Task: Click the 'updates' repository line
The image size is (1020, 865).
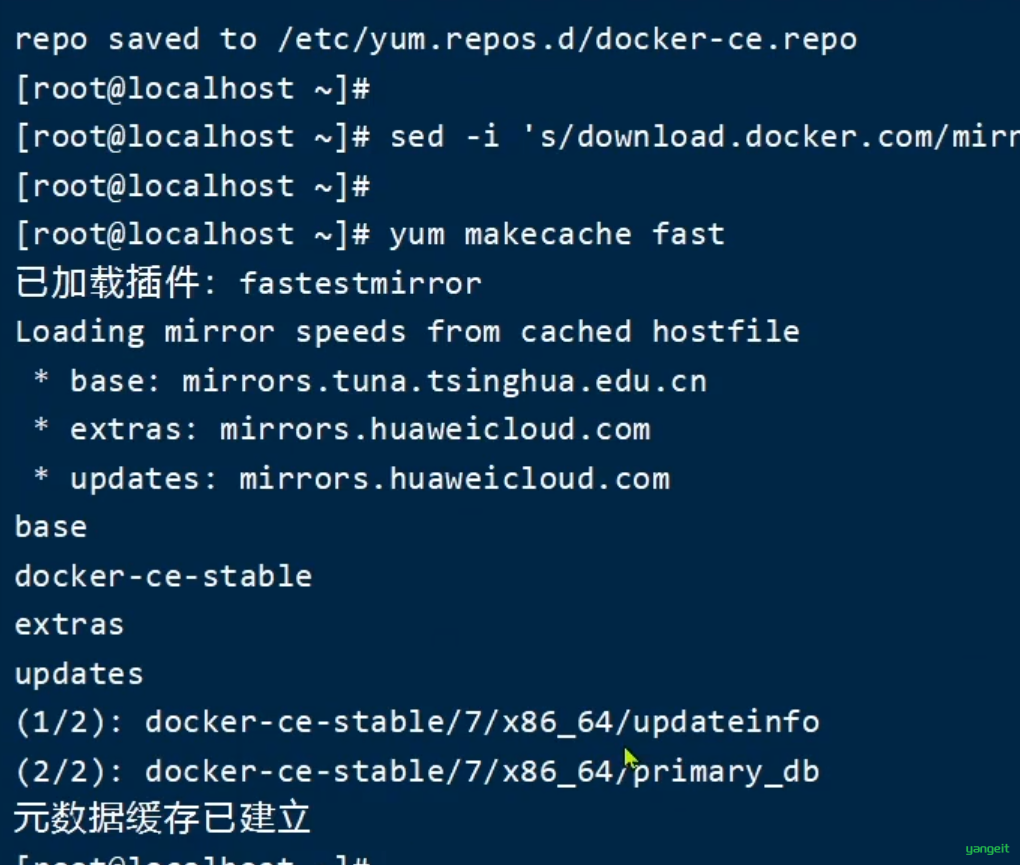Action: click(x=79, y=674)
